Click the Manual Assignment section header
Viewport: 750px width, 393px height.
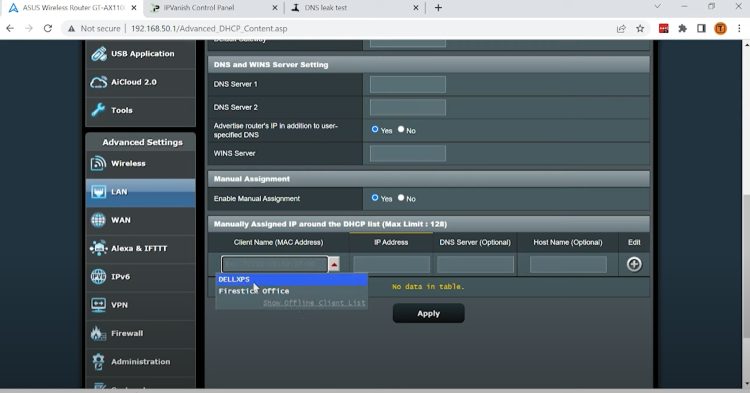429,179
